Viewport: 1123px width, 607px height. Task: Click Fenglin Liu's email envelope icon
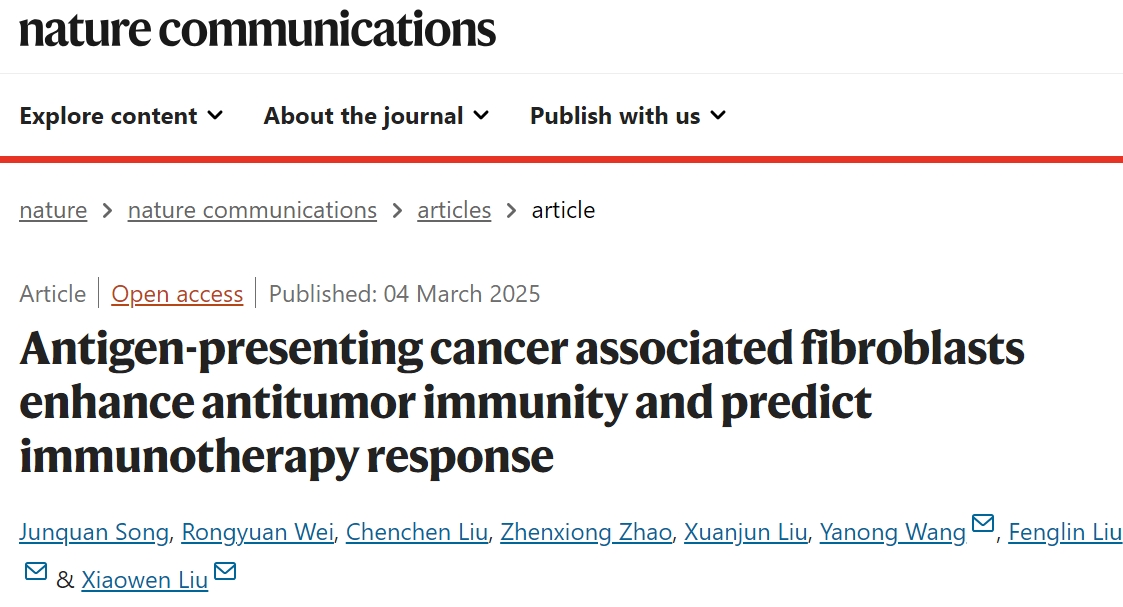point(36,571)
